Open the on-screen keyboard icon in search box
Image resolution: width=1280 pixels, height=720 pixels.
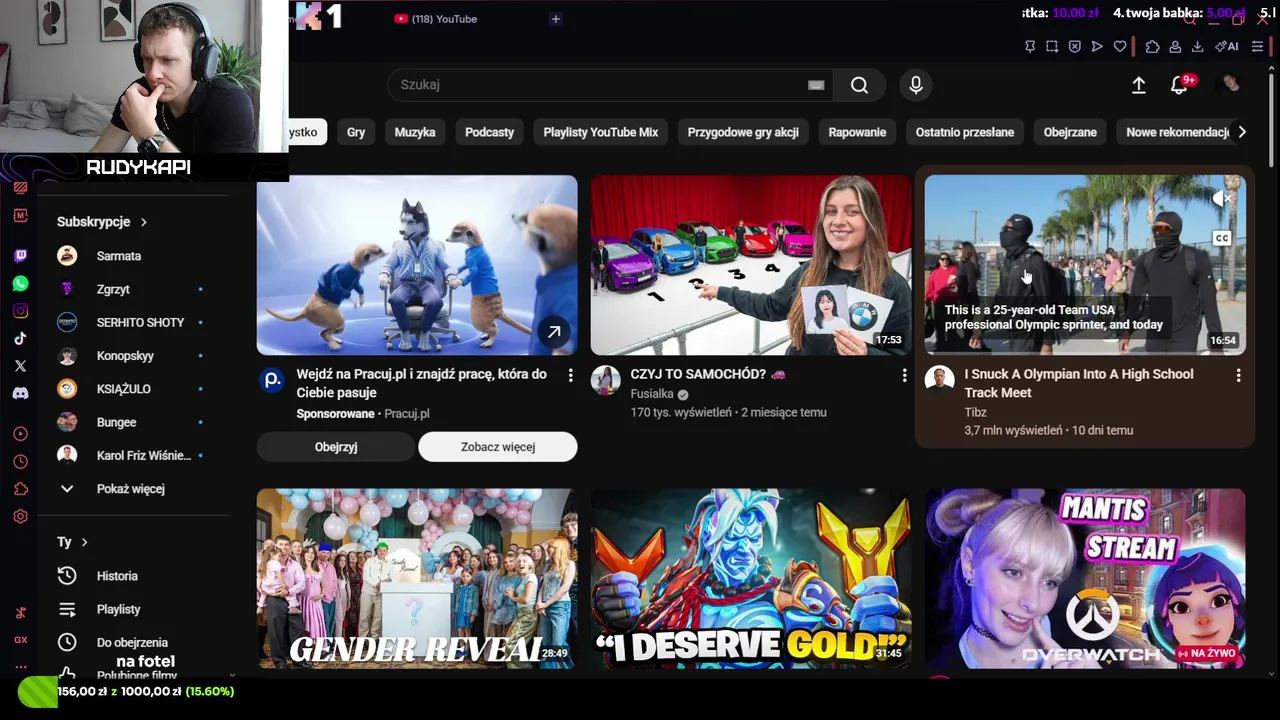[816, 85]
